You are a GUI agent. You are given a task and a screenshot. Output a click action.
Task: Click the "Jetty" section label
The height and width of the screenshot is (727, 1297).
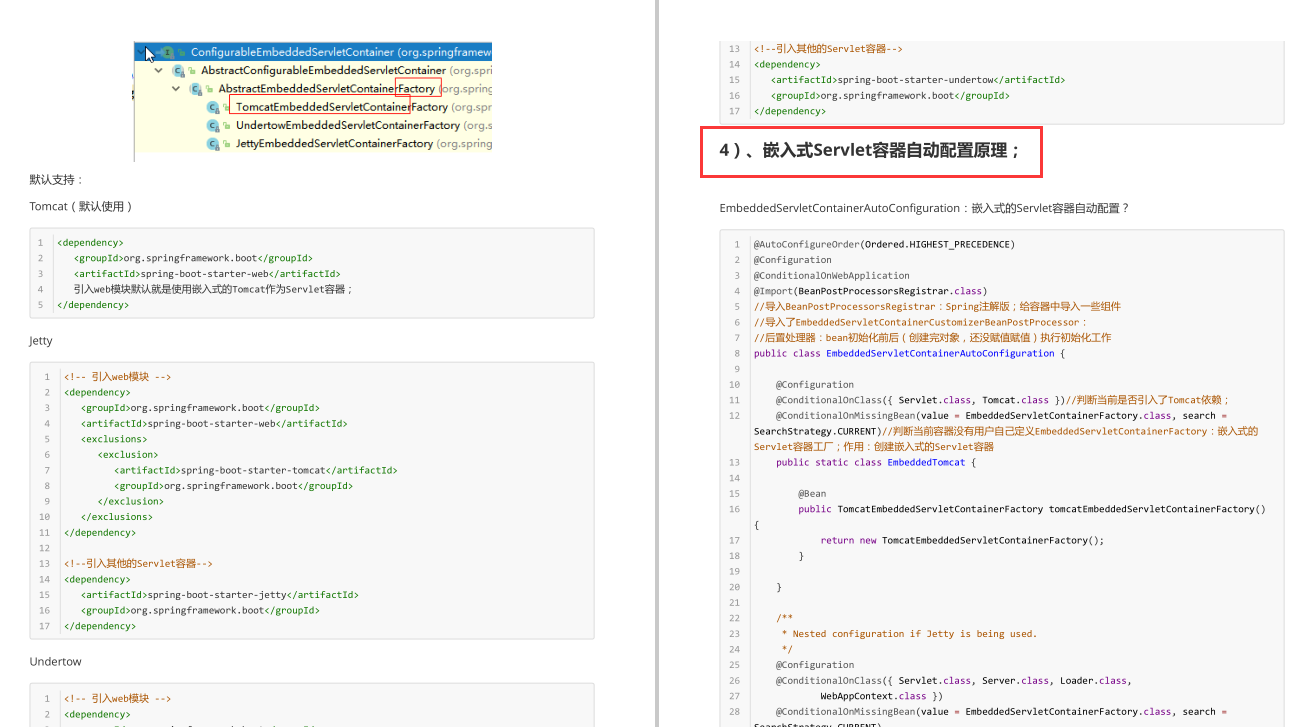(41, 341)
